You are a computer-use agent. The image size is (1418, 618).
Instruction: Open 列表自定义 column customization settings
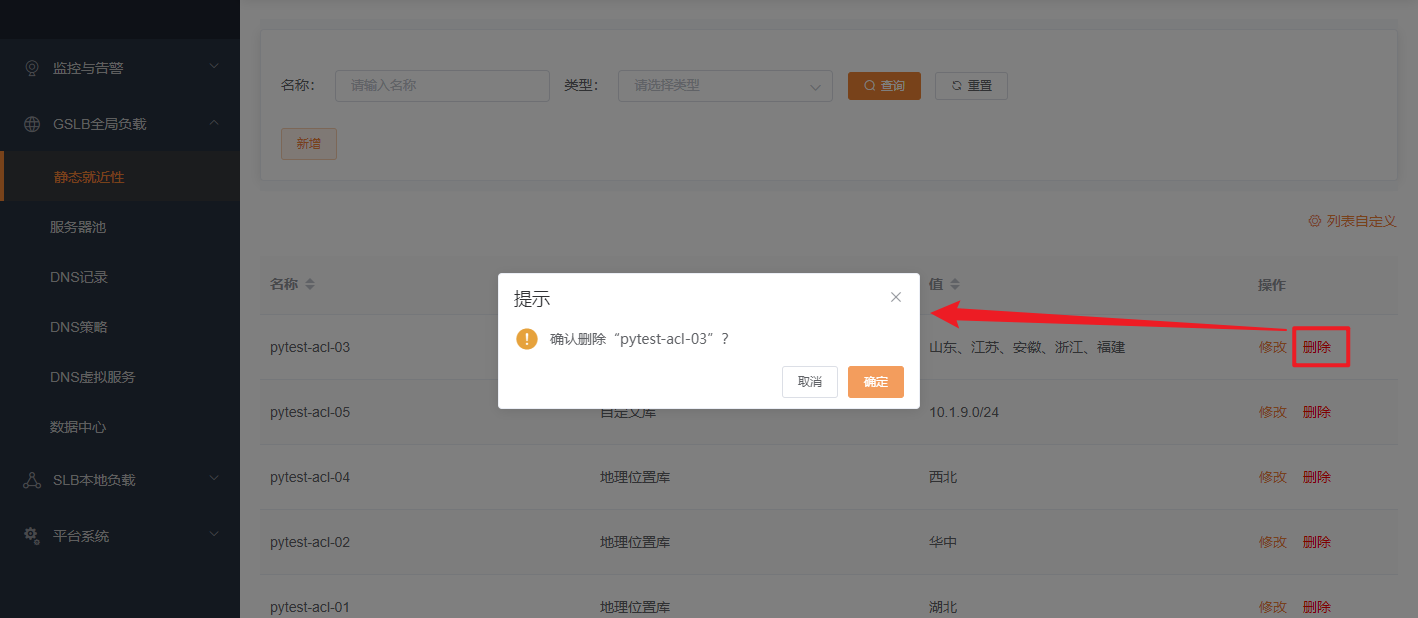tap(1352, 220)
